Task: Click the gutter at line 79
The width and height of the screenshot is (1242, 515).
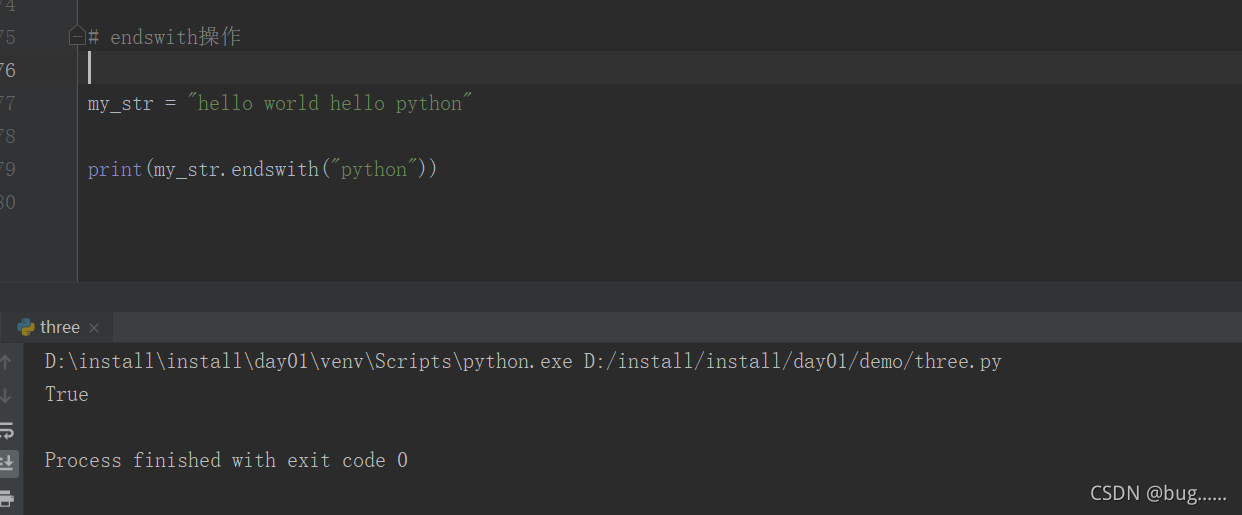Action: pyautogui.click(x=8, y=169)
